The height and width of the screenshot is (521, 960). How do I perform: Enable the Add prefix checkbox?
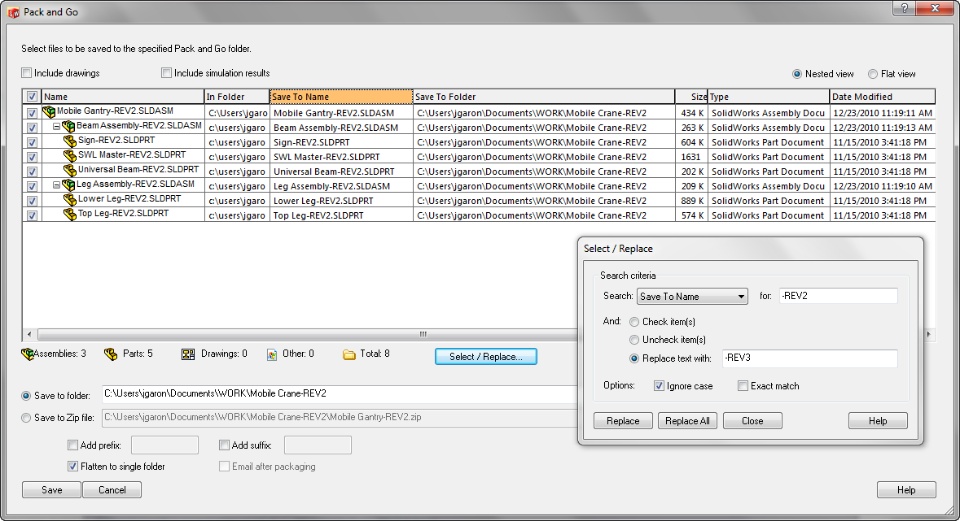[x=72, y=445]
